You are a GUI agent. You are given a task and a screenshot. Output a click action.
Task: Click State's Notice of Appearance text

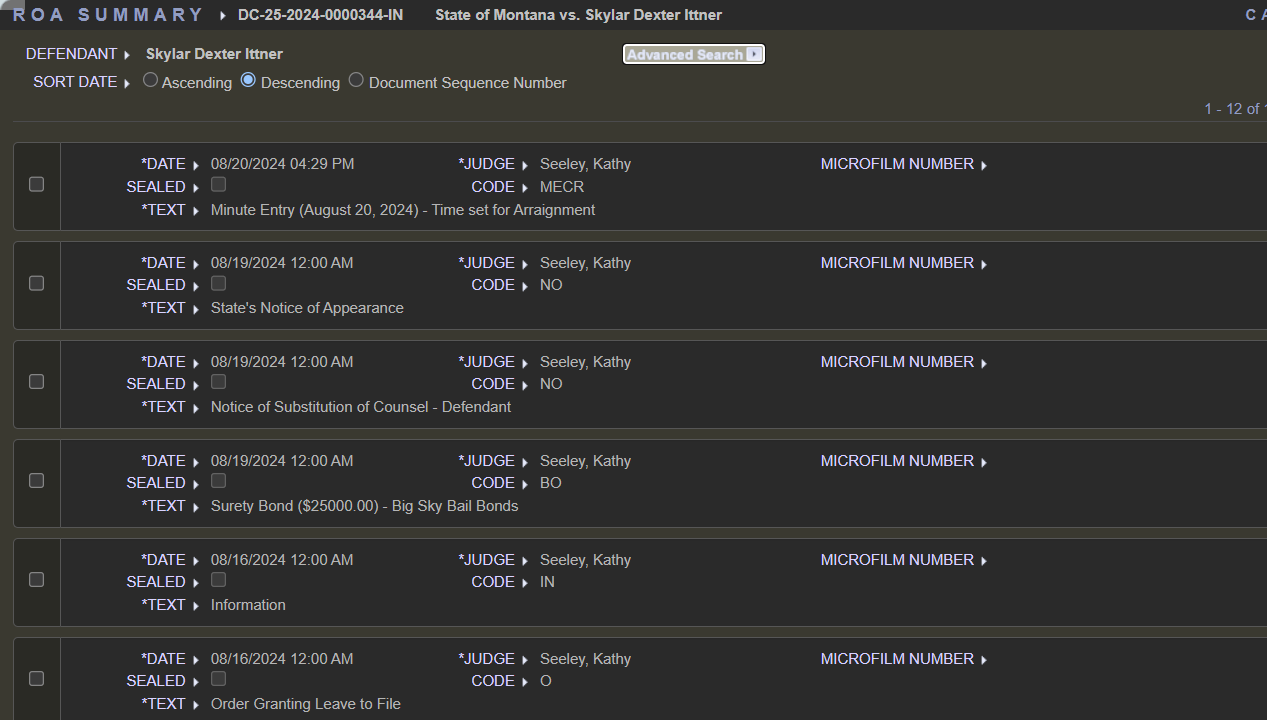click(x=307, y=308)
